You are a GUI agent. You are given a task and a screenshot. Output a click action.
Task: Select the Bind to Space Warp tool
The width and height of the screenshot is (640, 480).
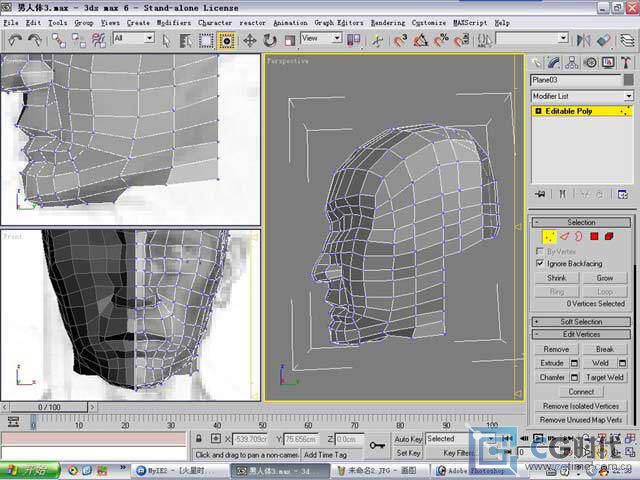pyautogui.click(x=99, y=40)
